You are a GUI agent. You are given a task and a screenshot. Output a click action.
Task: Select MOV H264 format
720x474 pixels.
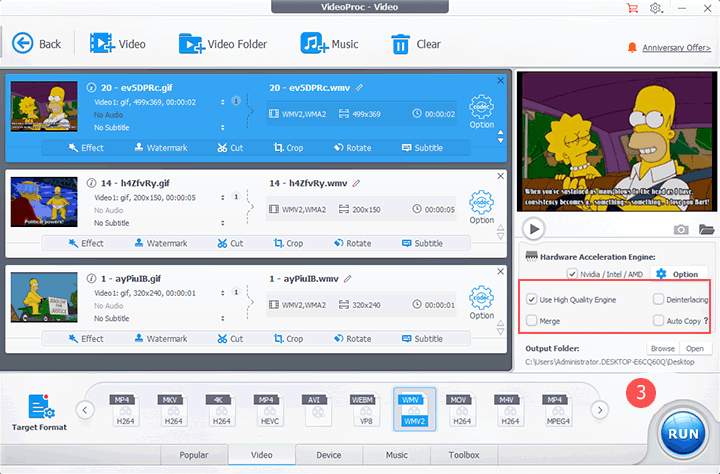click(462, 410)
